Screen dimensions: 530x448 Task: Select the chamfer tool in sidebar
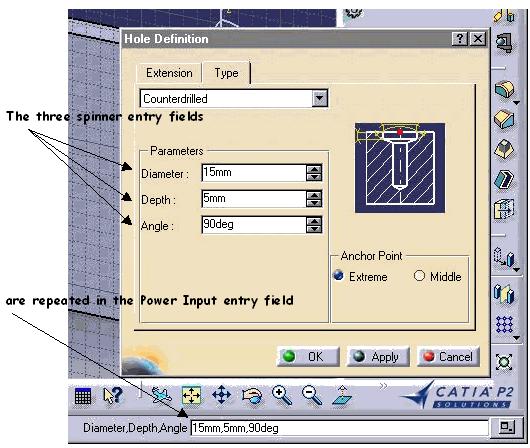coord(504,119)
